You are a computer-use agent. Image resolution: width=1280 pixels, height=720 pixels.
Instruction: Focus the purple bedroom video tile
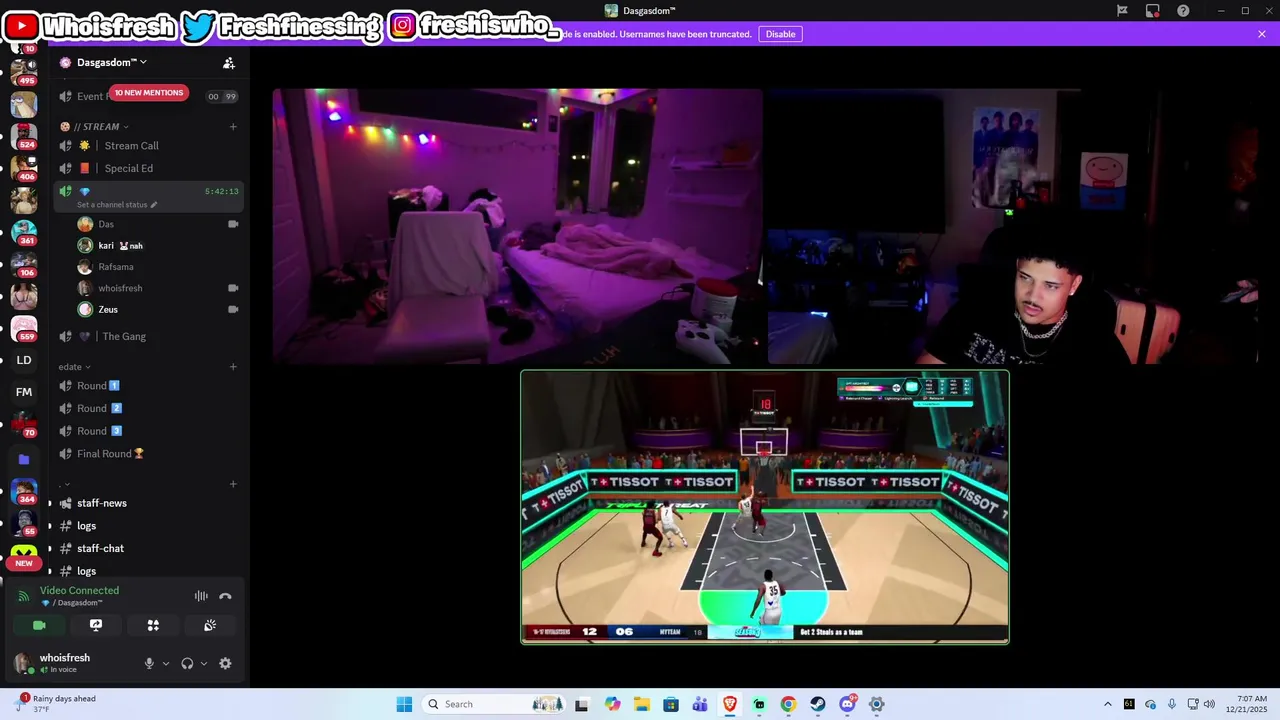(x=518, y=226)
